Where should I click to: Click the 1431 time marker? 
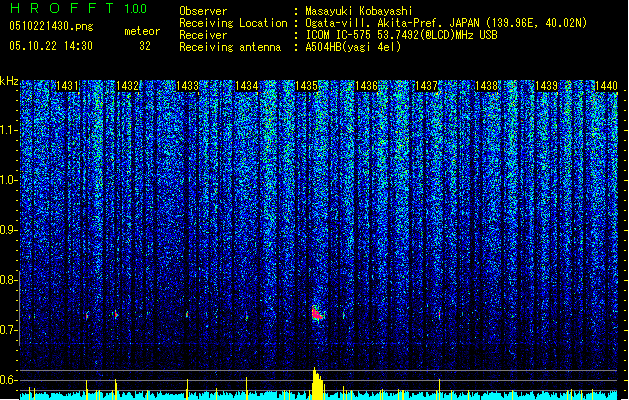click(x=67, y=86)
